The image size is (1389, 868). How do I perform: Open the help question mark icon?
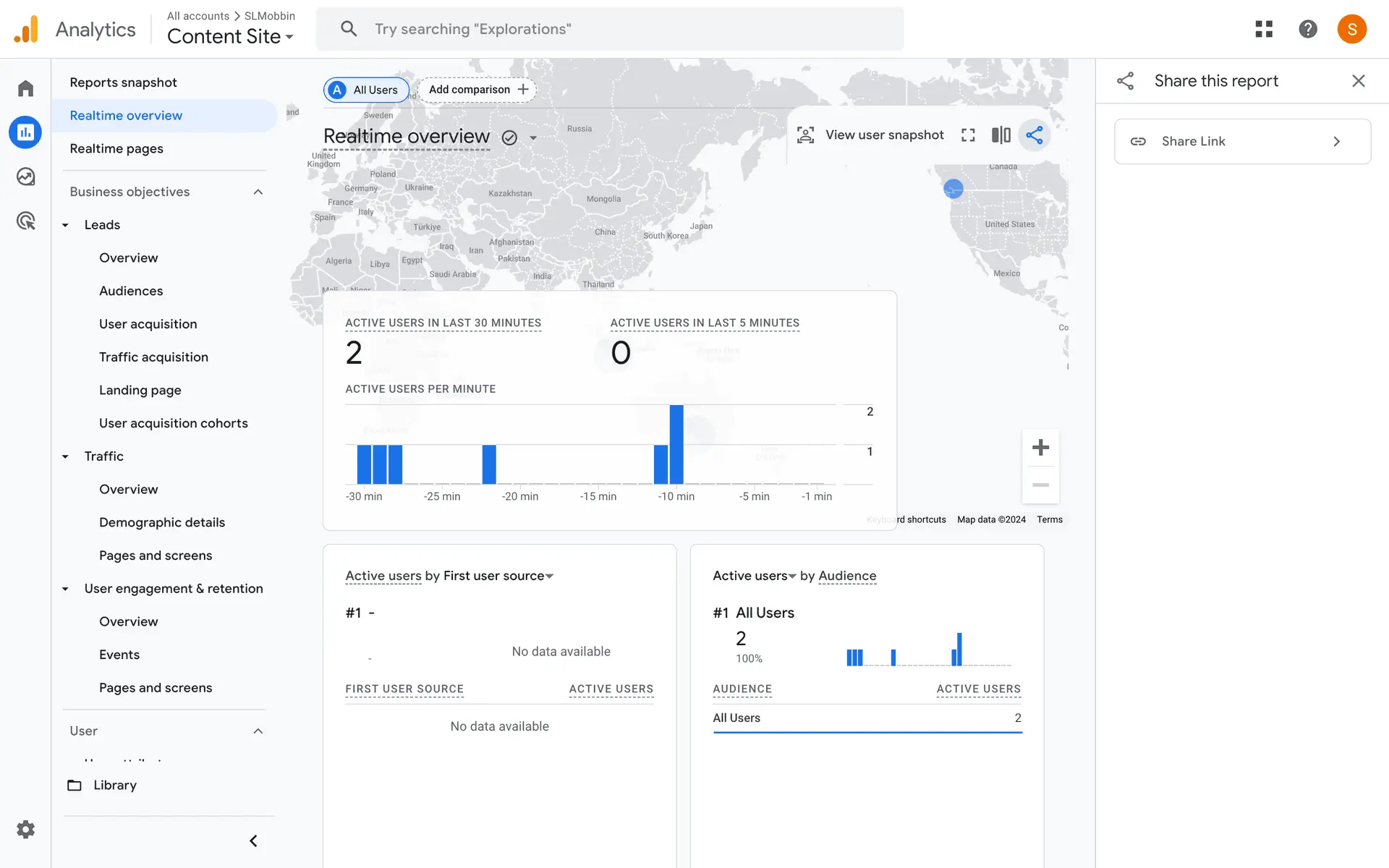click(x=1307, y=29)
